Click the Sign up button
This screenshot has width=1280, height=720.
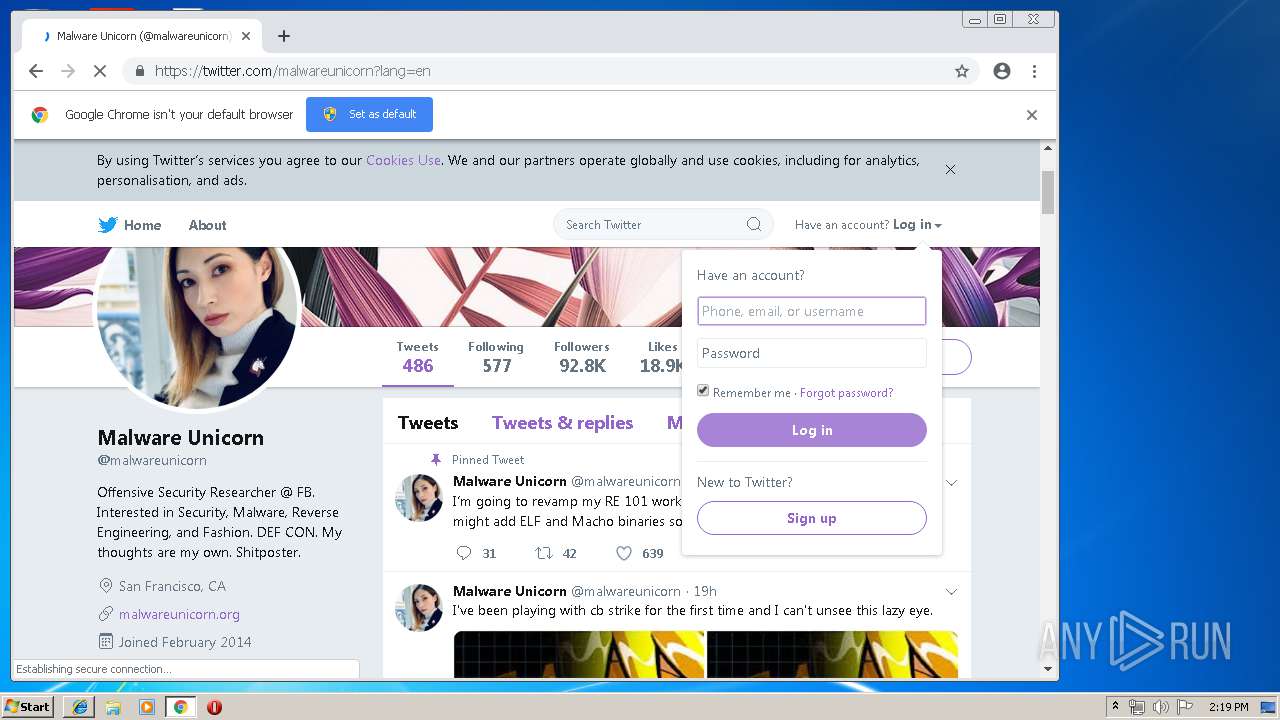(x=811, y=518)
